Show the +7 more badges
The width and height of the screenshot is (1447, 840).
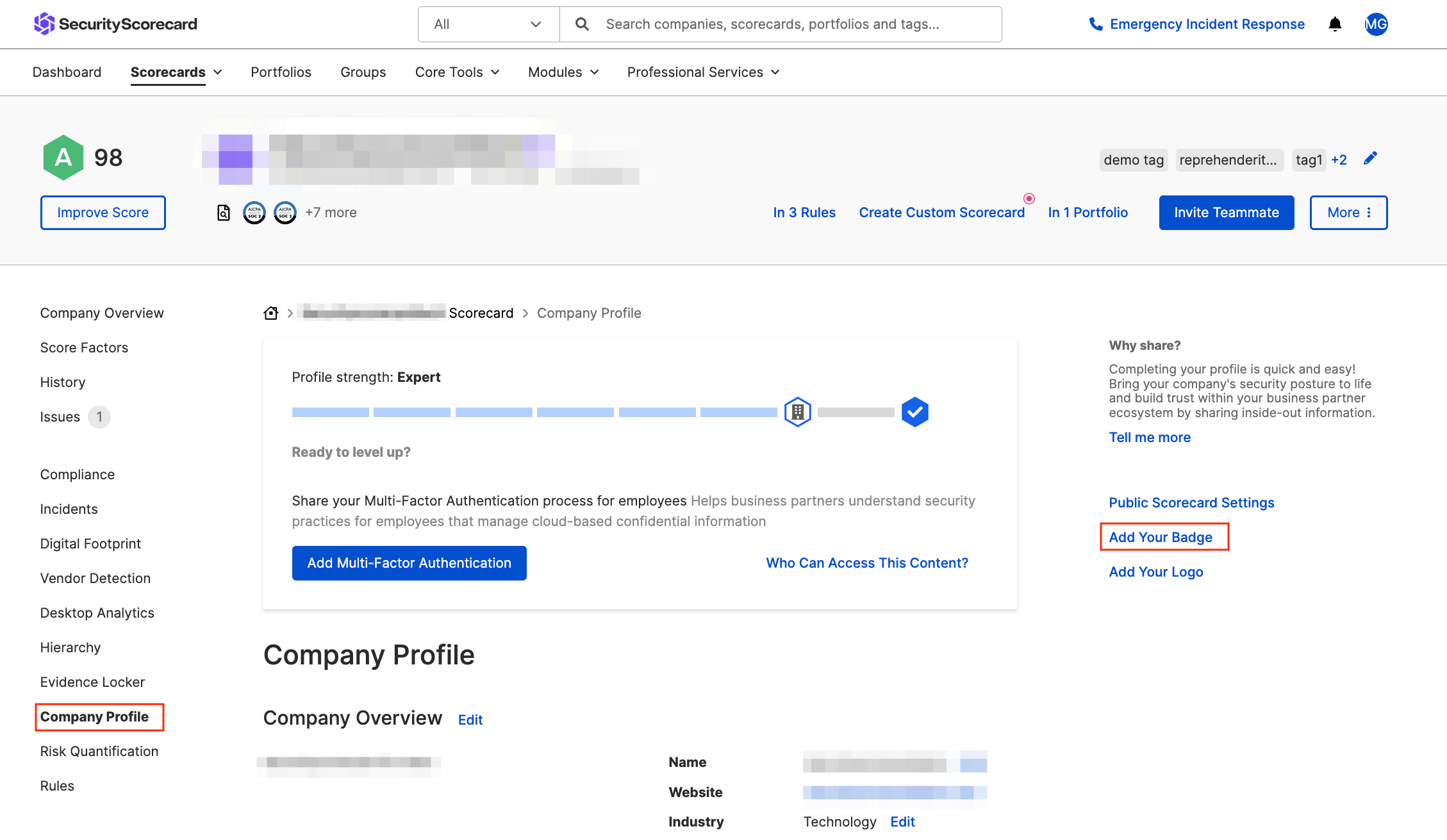pos(331,213)
